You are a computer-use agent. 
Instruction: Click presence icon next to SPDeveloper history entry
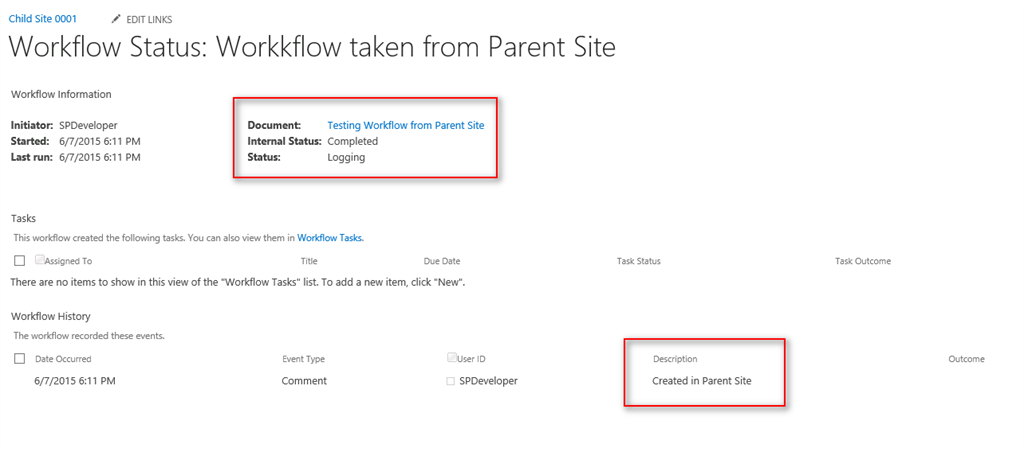click(451, 381)
